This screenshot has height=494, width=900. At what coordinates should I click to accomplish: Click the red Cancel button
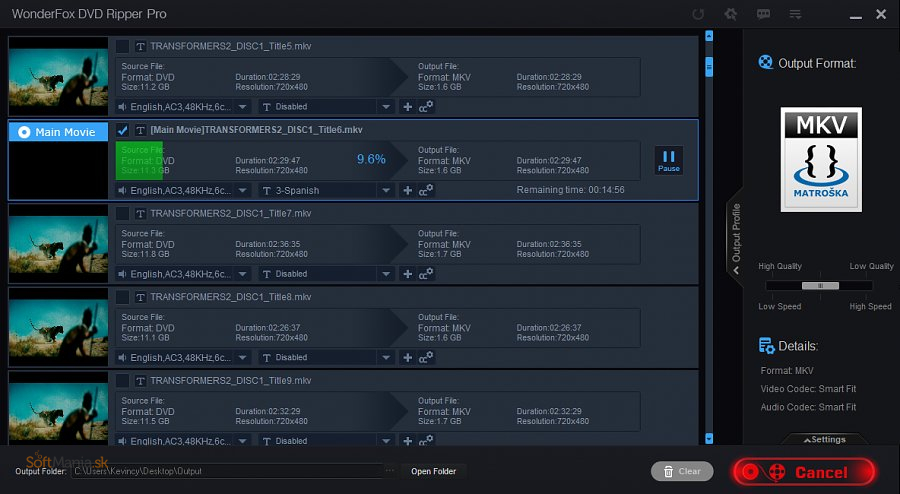point(804,472)
